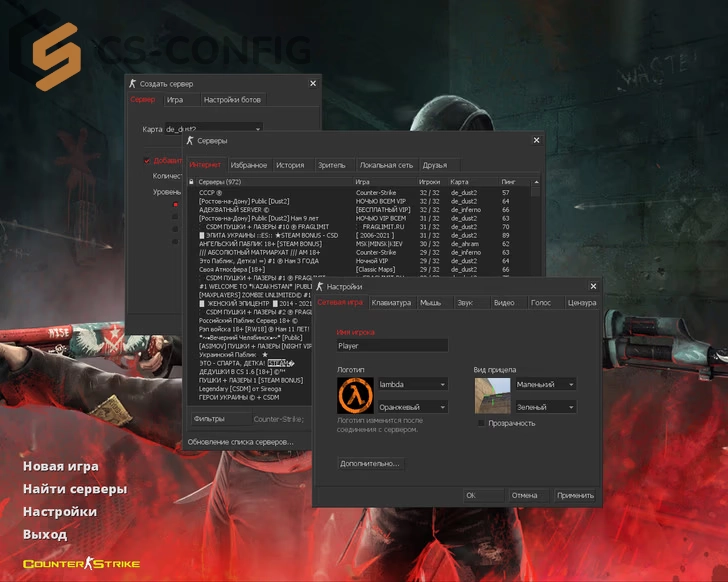This screenshot has width=728, height=582.
Task: Click the game cell "[БЕСПЛАТНЫЙ VIP]"
Action: pos(383,210)
